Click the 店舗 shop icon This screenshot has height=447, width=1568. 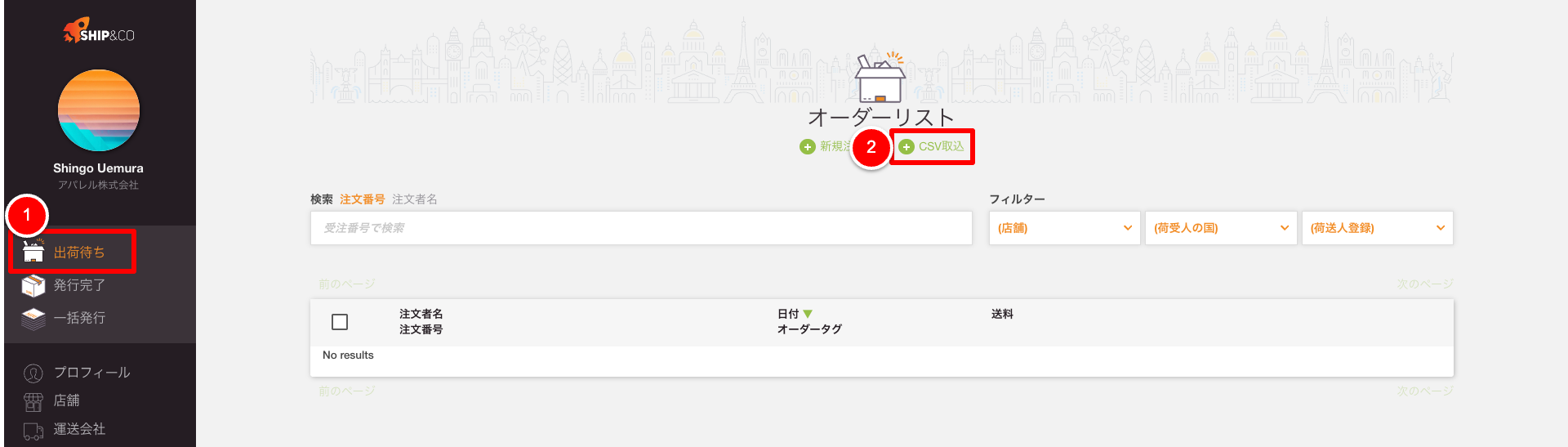click(x=33, y=401)
